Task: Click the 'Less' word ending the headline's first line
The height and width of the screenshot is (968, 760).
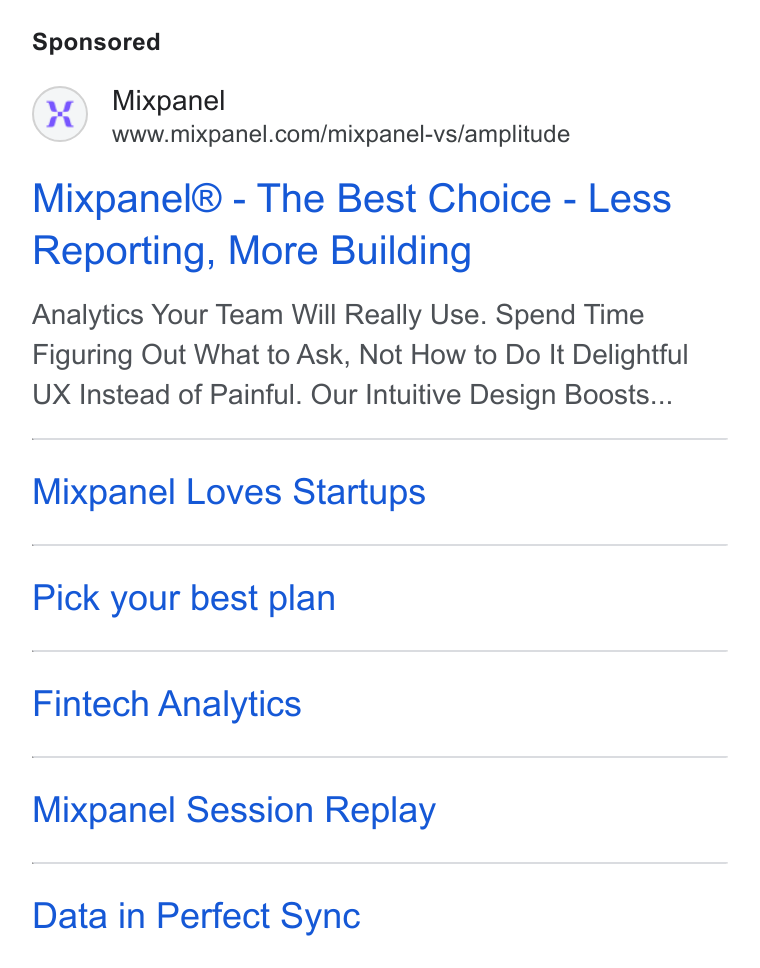Action: pyautogui.click(x=630, y=199)
